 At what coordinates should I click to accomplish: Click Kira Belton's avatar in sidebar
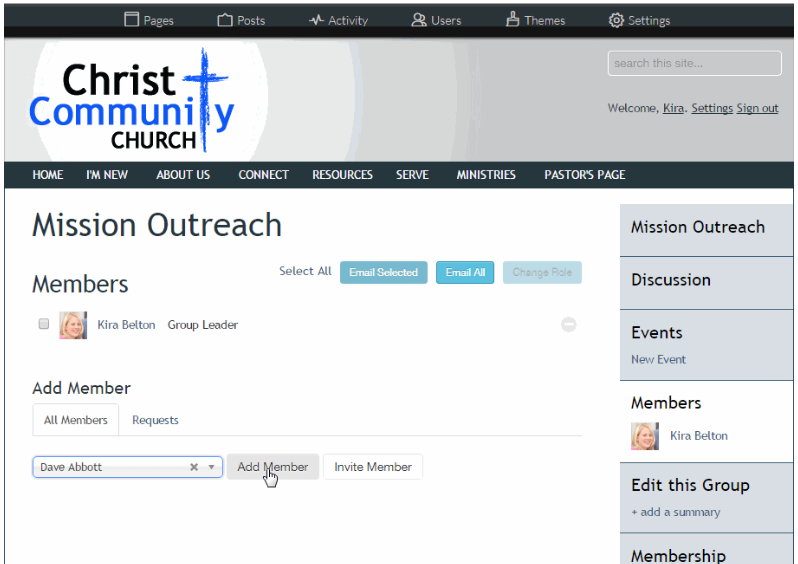coord(645,436)
